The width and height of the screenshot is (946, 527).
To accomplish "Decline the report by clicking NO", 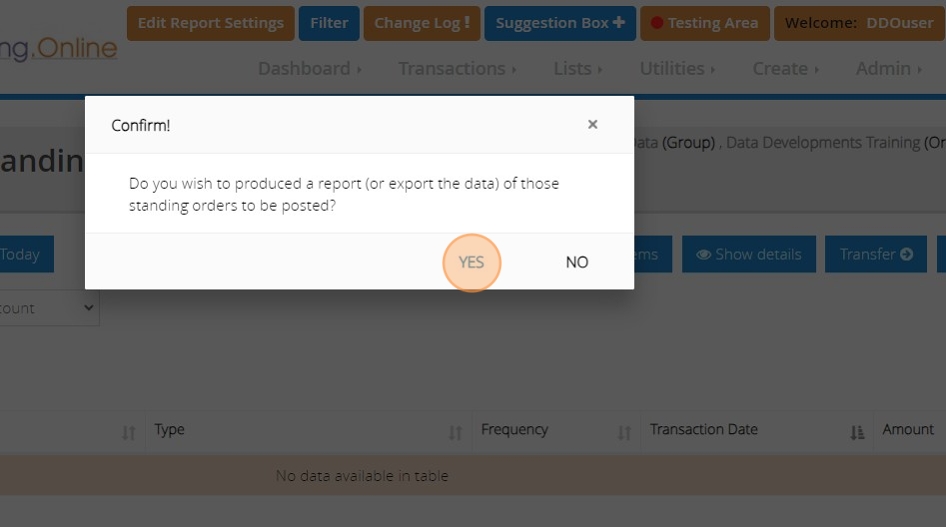I will click(577, 262).
